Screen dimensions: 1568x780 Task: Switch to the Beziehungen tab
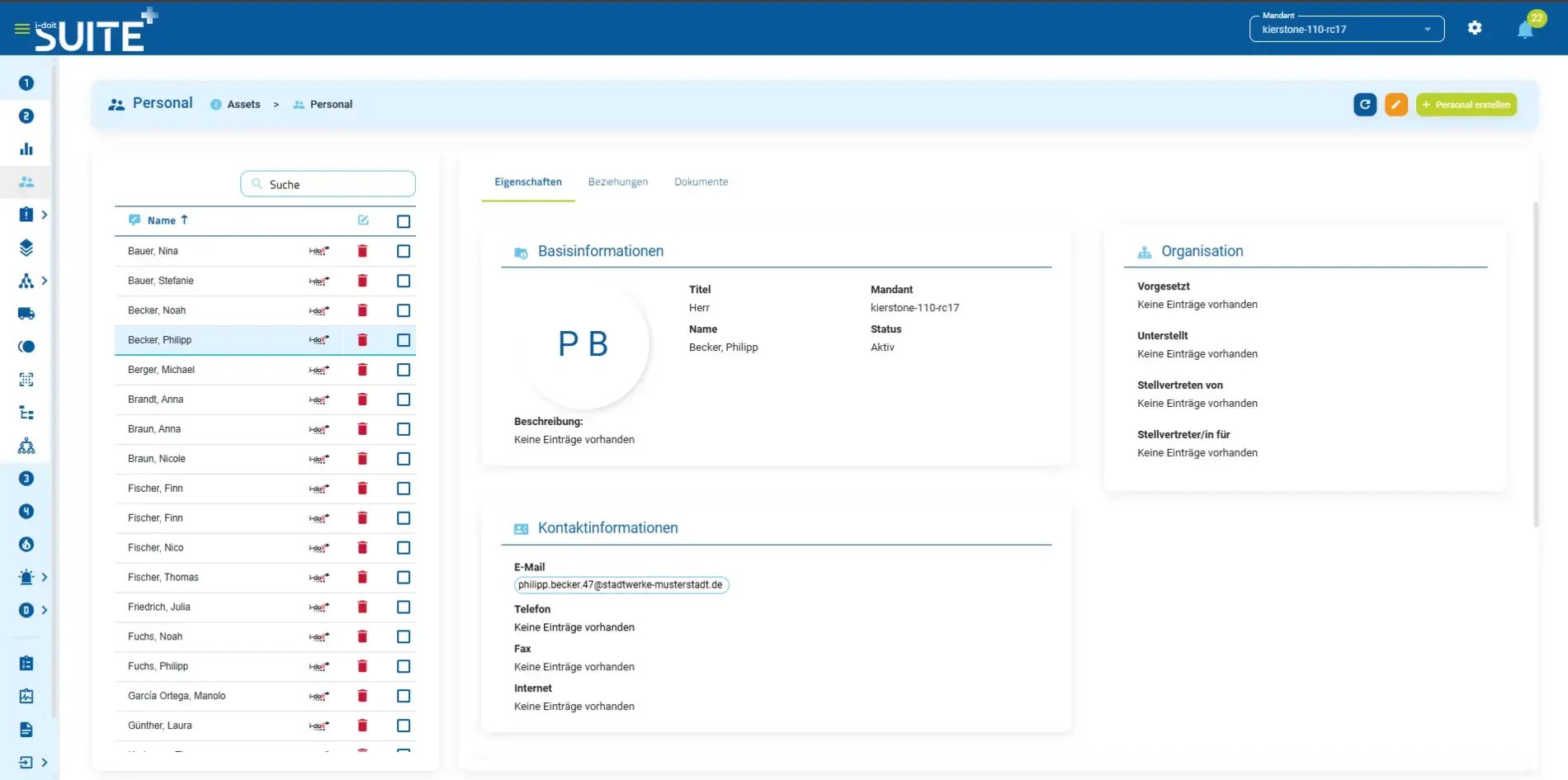pyautogui.click(x=618, y=182)
